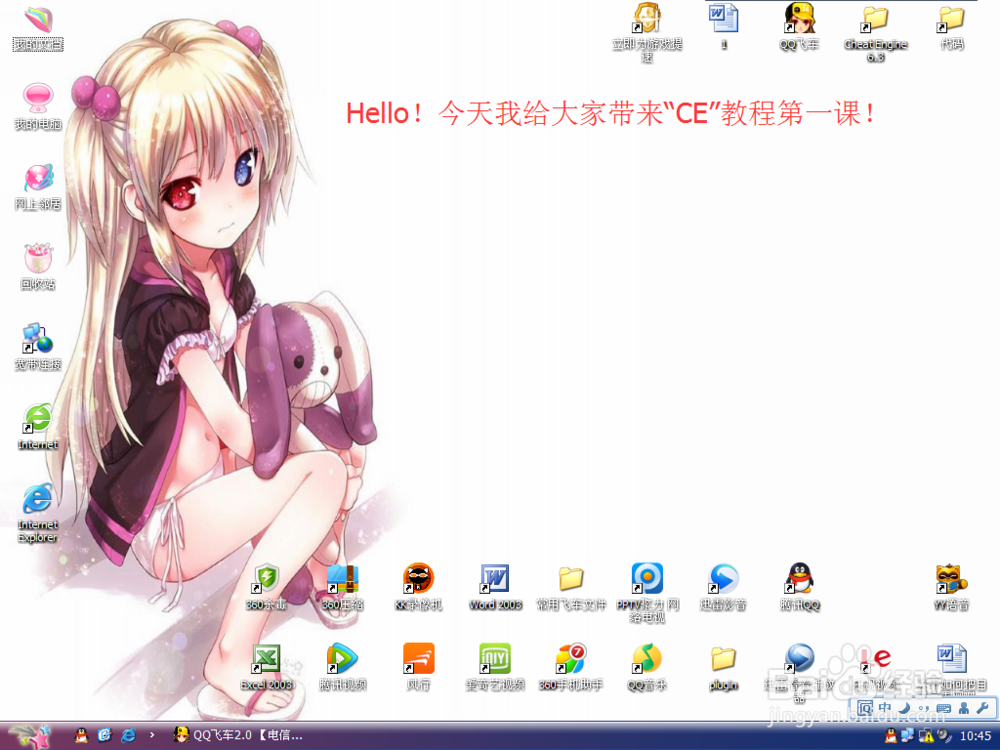Open the 网上邻居 desktop icon
Image resolution: width=1000 pixels, height=750 pixels.
point(38,187)
